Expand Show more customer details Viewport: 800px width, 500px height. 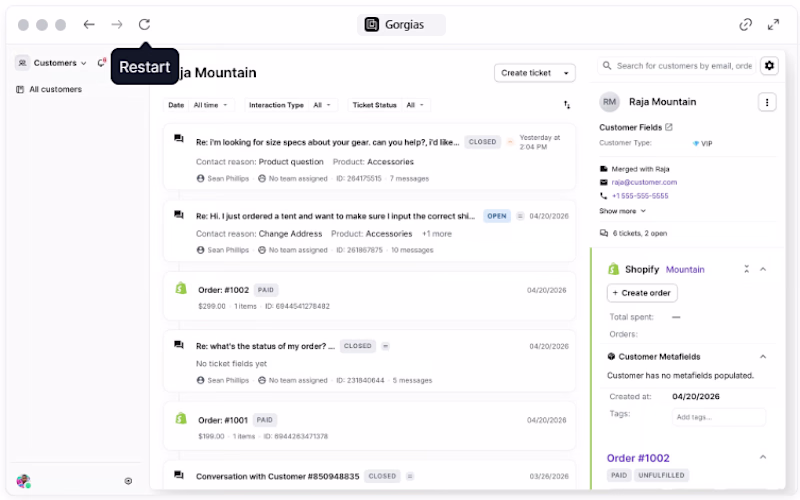click(x=622, y=211)
